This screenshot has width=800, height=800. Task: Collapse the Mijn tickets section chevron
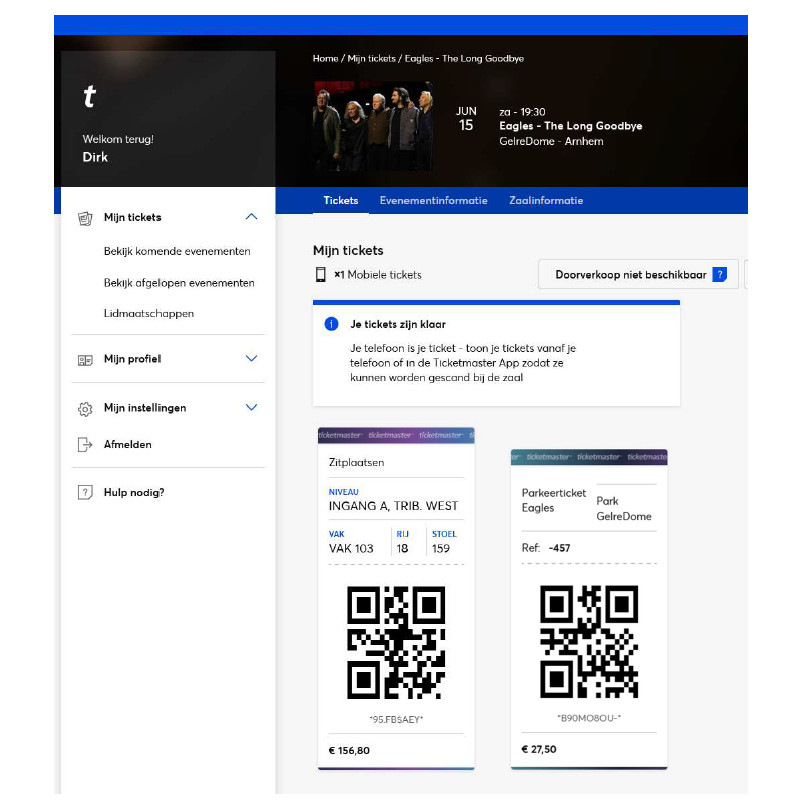click(251, 217)
